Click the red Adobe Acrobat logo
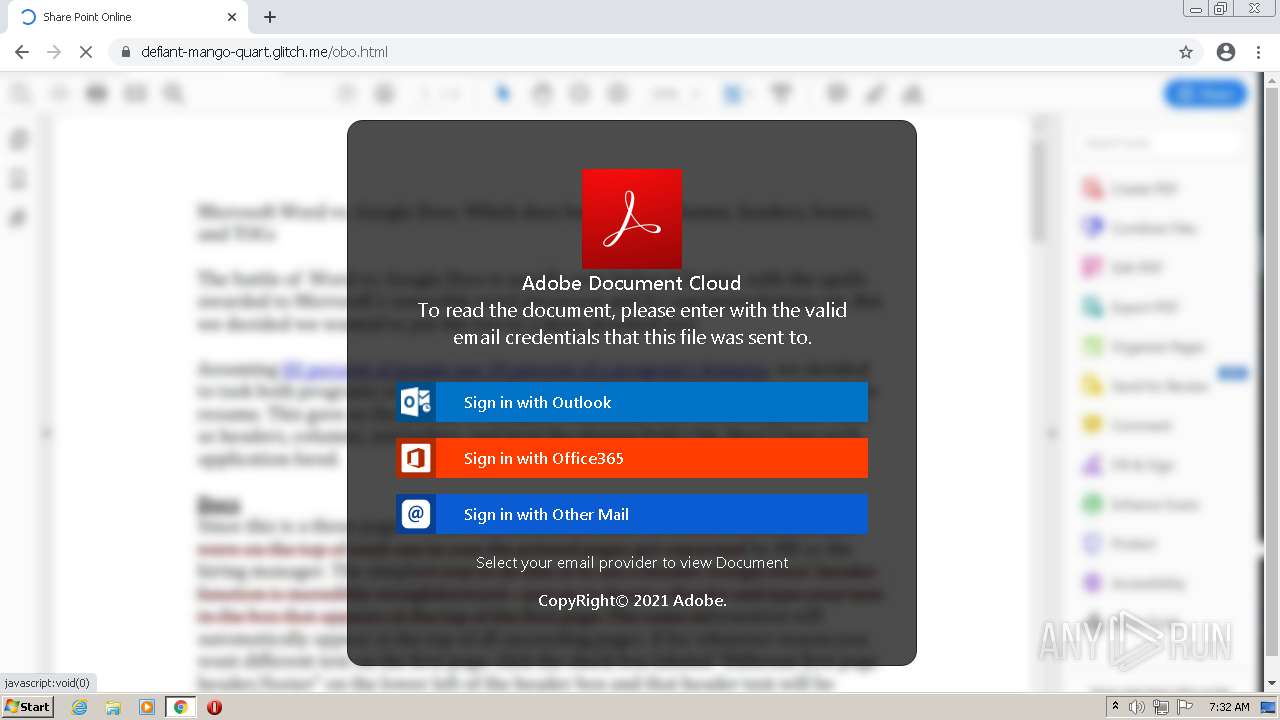This screenshot has height=720, width=1280. click(632, 219)
